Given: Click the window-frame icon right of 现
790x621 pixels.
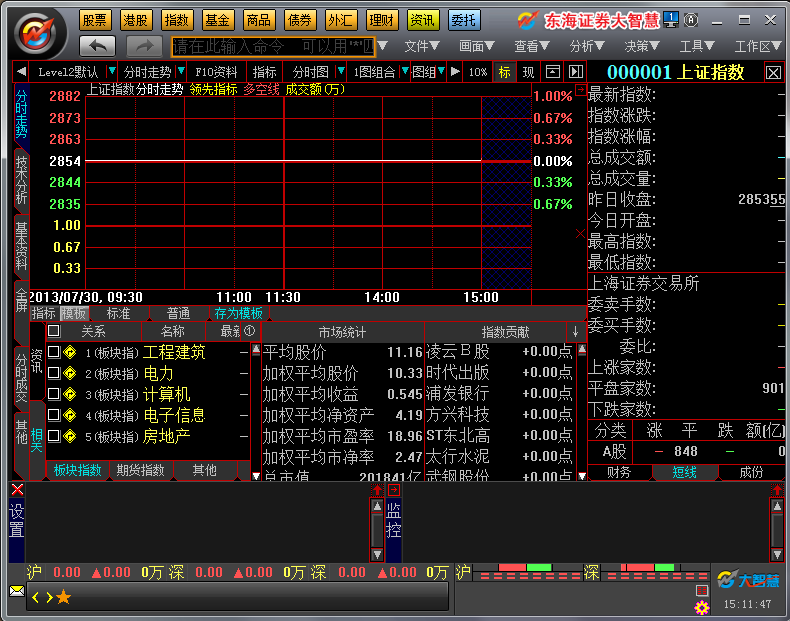Looking at the screenshot, I should pos(553,72).
